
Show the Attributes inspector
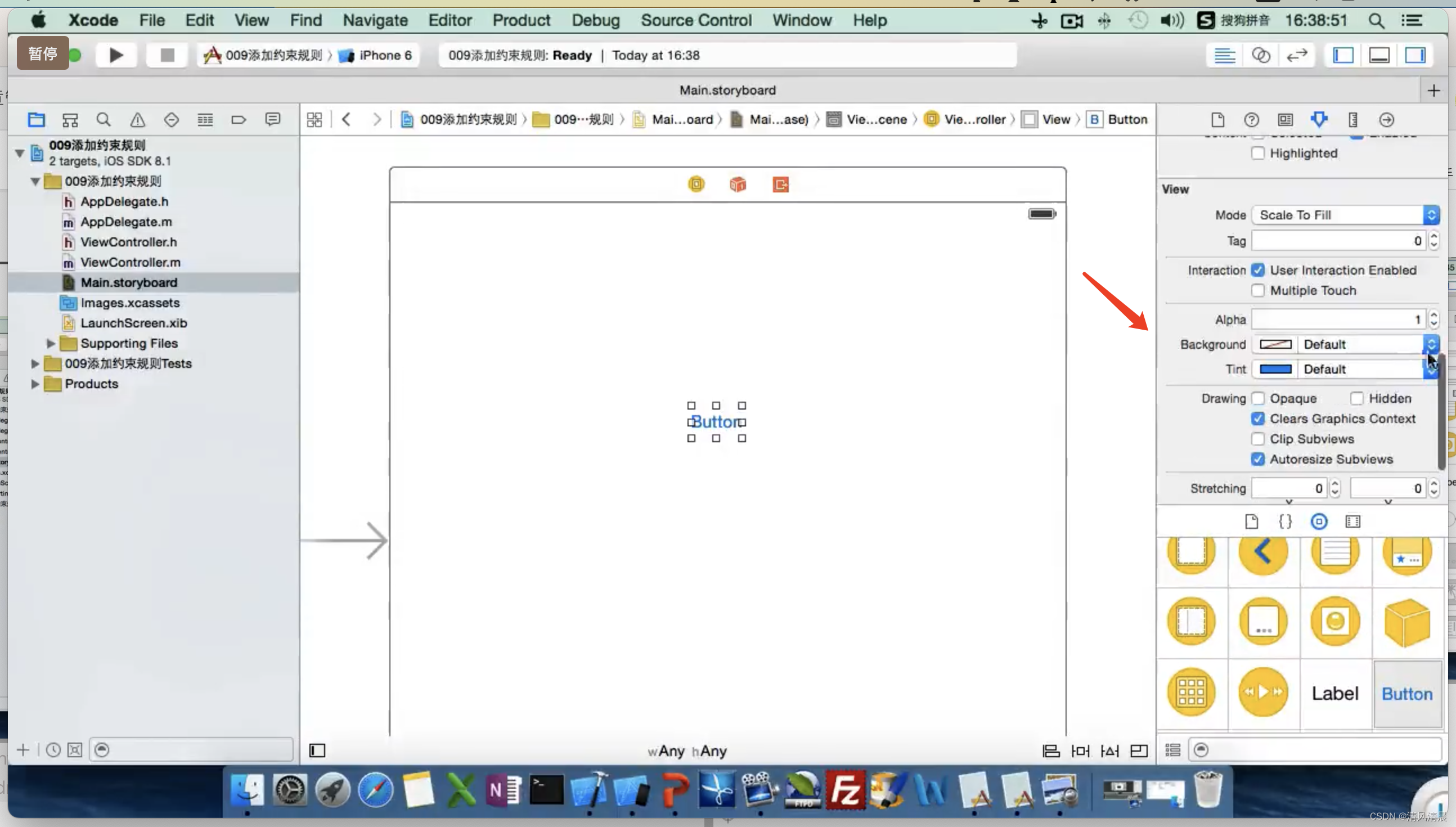1319,119
